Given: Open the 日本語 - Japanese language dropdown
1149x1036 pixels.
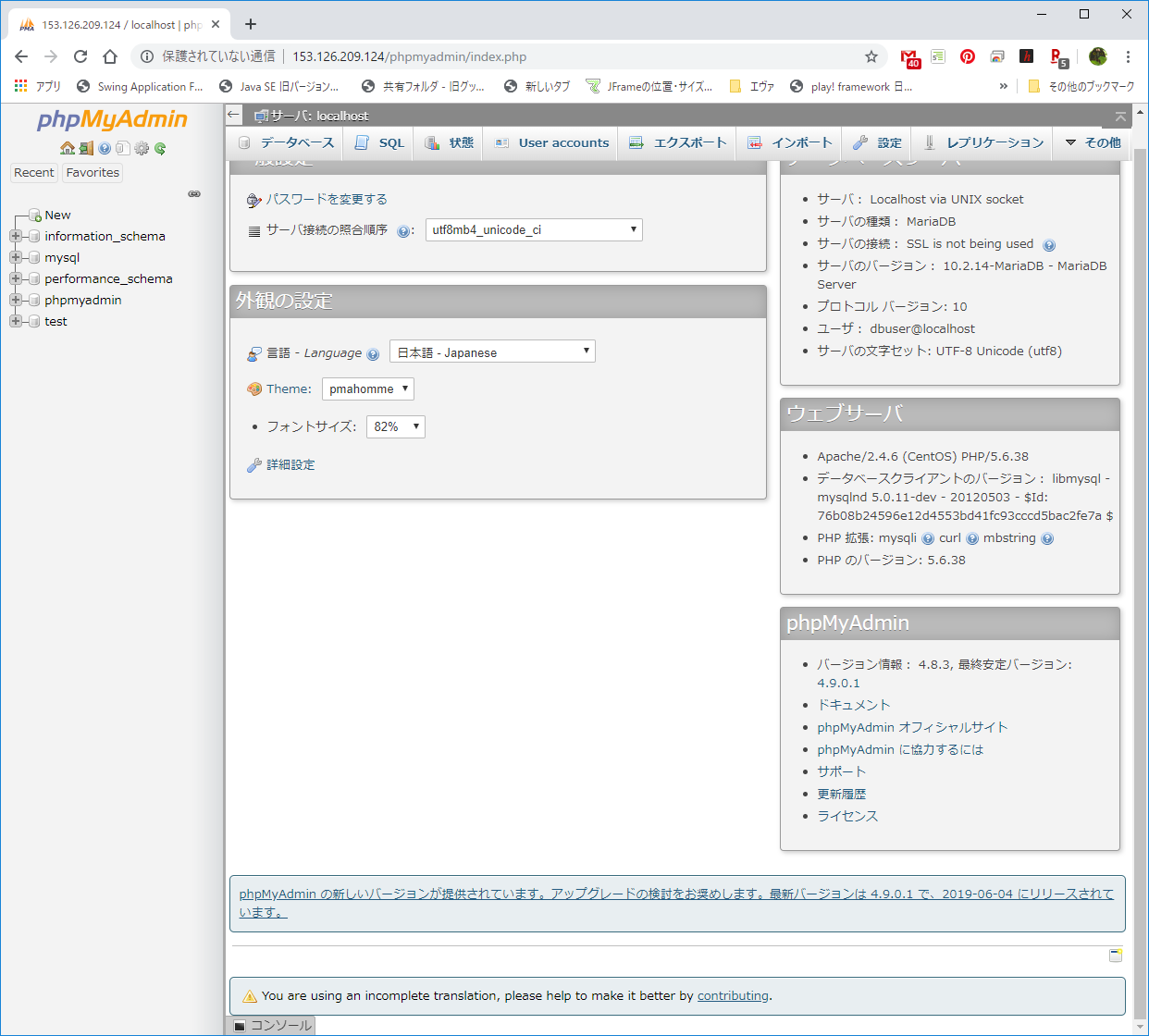Looking at the screenshot, I should (x=492, y=351).
